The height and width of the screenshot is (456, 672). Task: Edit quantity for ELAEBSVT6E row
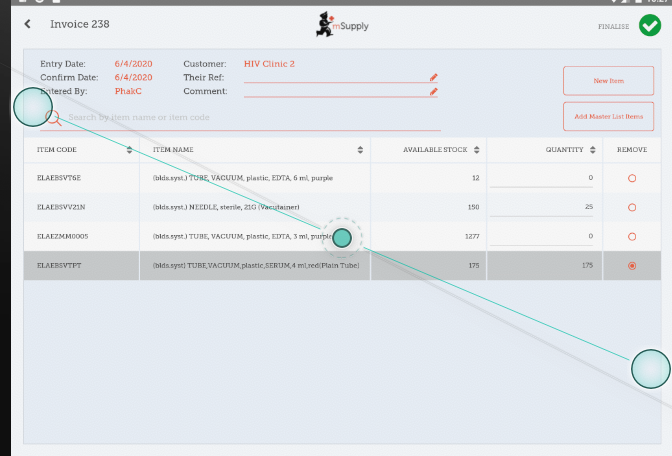(x=541, y=178)
